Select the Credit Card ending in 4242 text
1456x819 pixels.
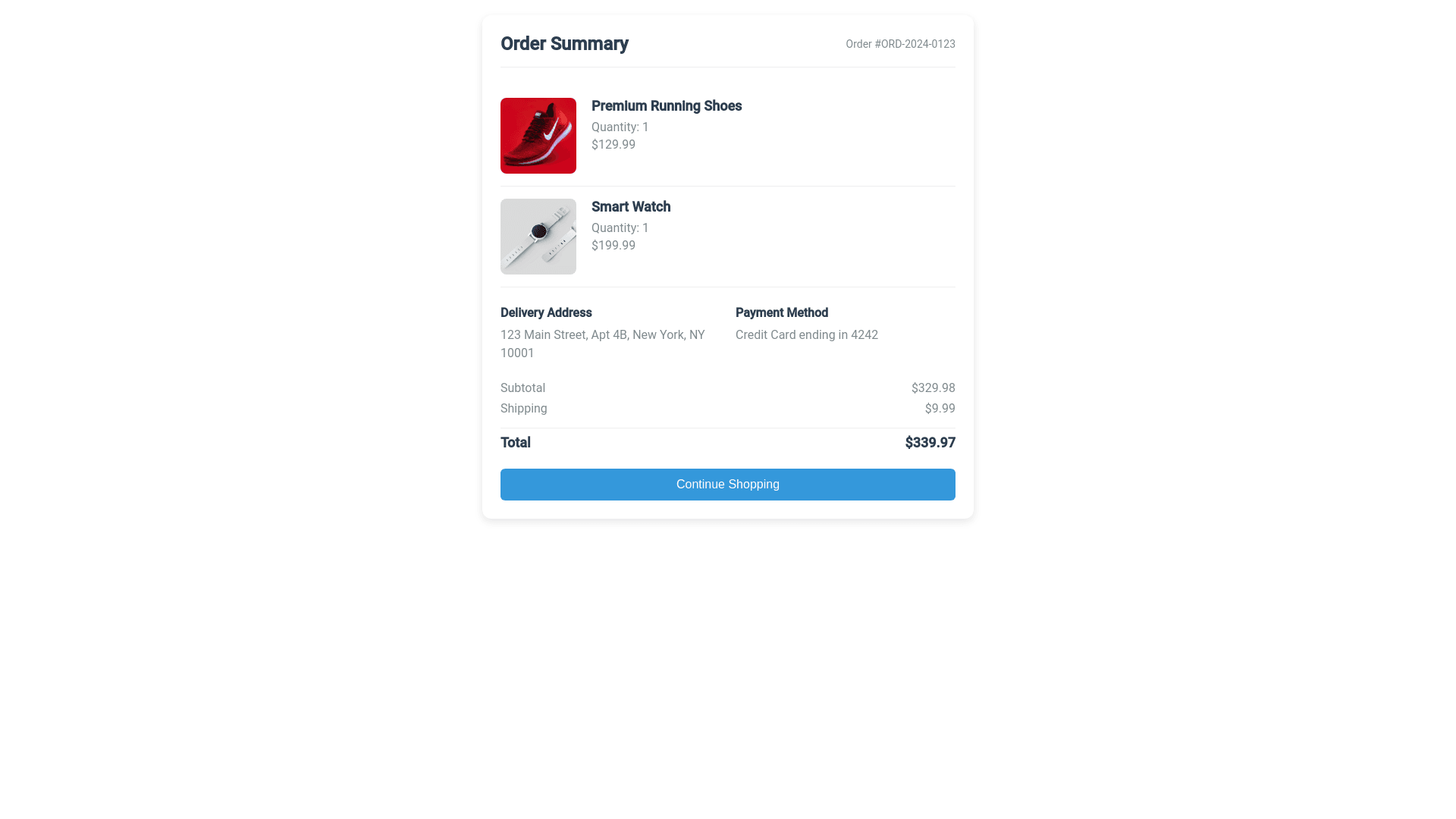[x=807, y=334]
